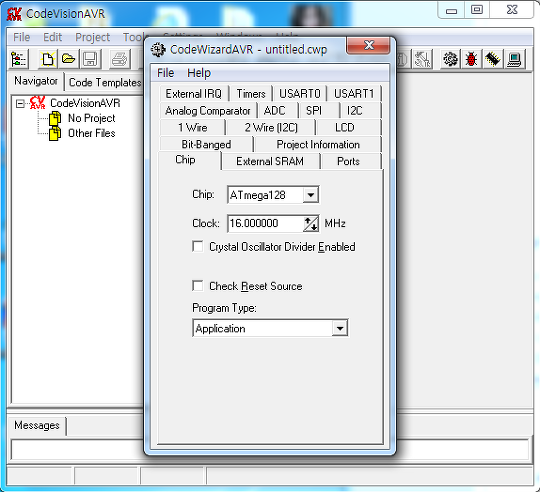Image resolution: width=540 pixels, height=492 pixels.
Task: Minimize the CodeVisionAVR main window
Action: 451,10
